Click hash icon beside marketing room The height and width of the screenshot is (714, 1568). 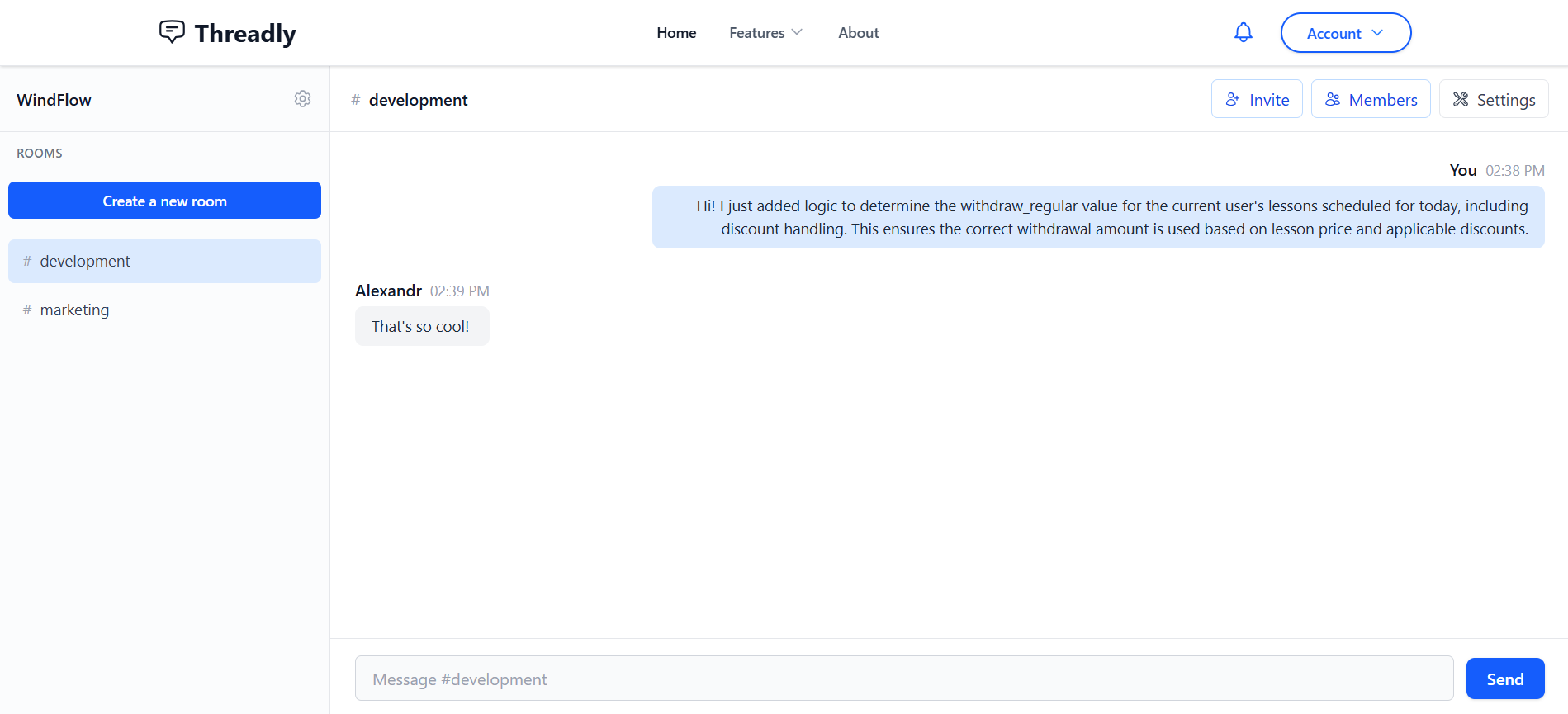[x=27, y=310]
